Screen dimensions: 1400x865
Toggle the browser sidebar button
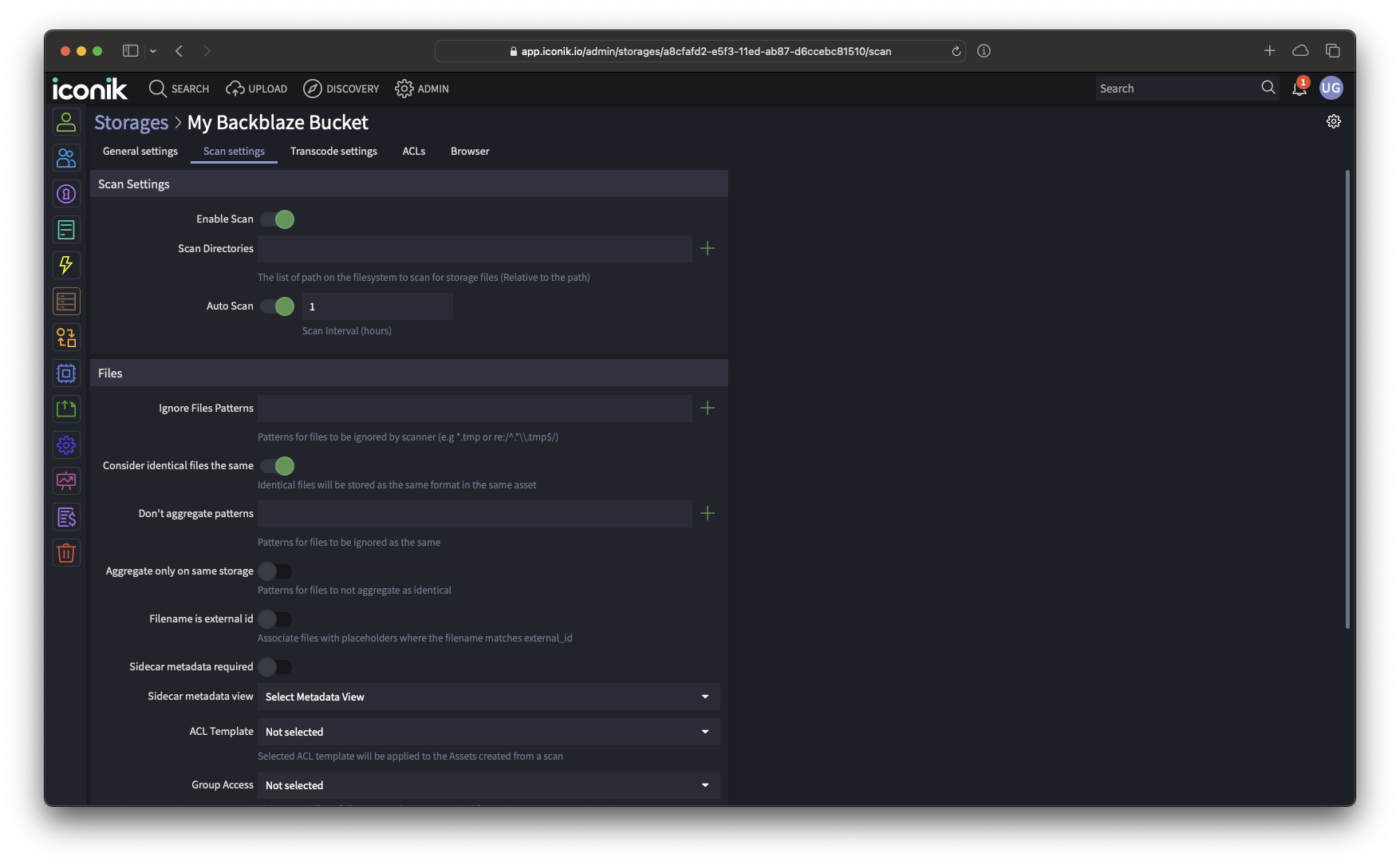point(130,51)
